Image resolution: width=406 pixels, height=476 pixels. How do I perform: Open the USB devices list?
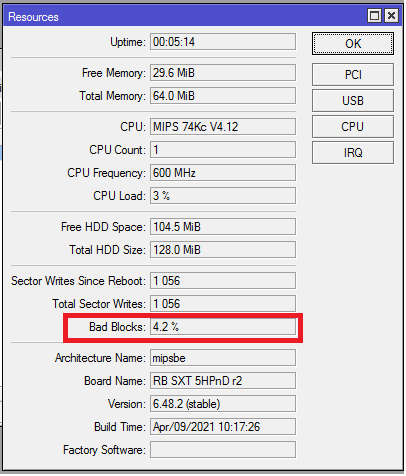click(353, 100)
